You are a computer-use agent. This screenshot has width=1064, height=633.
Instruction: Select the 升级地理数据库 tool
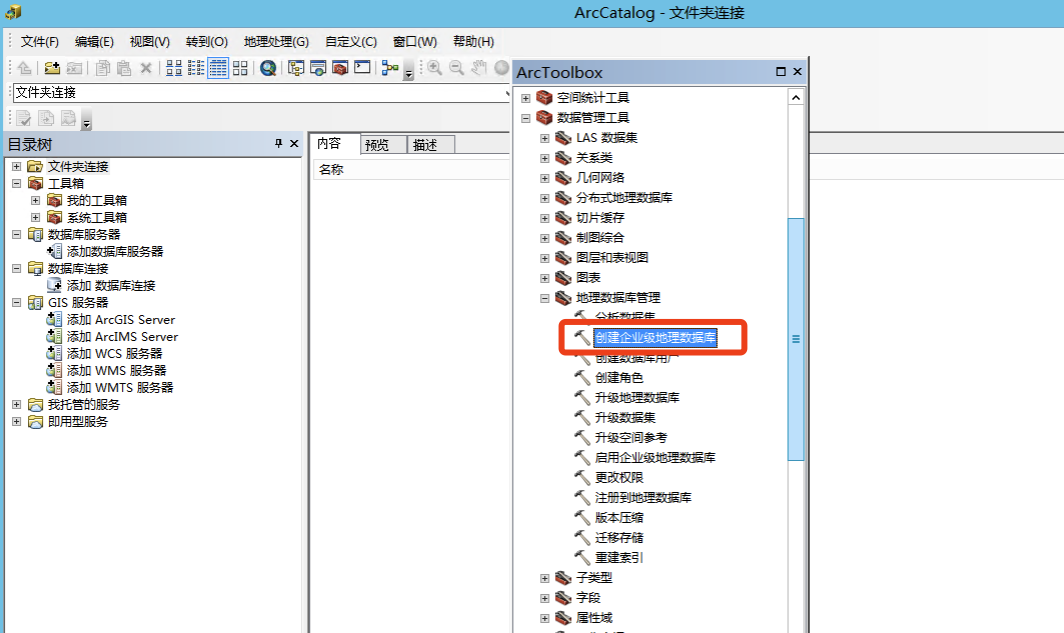(637, 398)
